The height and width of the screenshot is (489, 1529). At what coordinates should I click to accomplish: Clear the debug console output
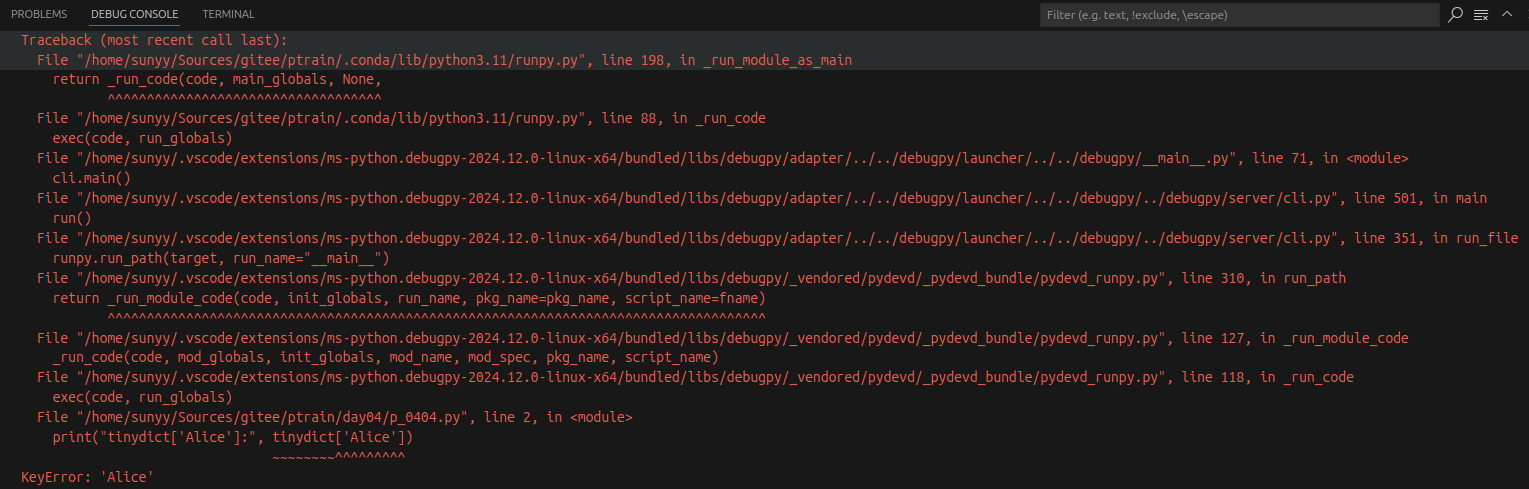[x=1481, y=14]
